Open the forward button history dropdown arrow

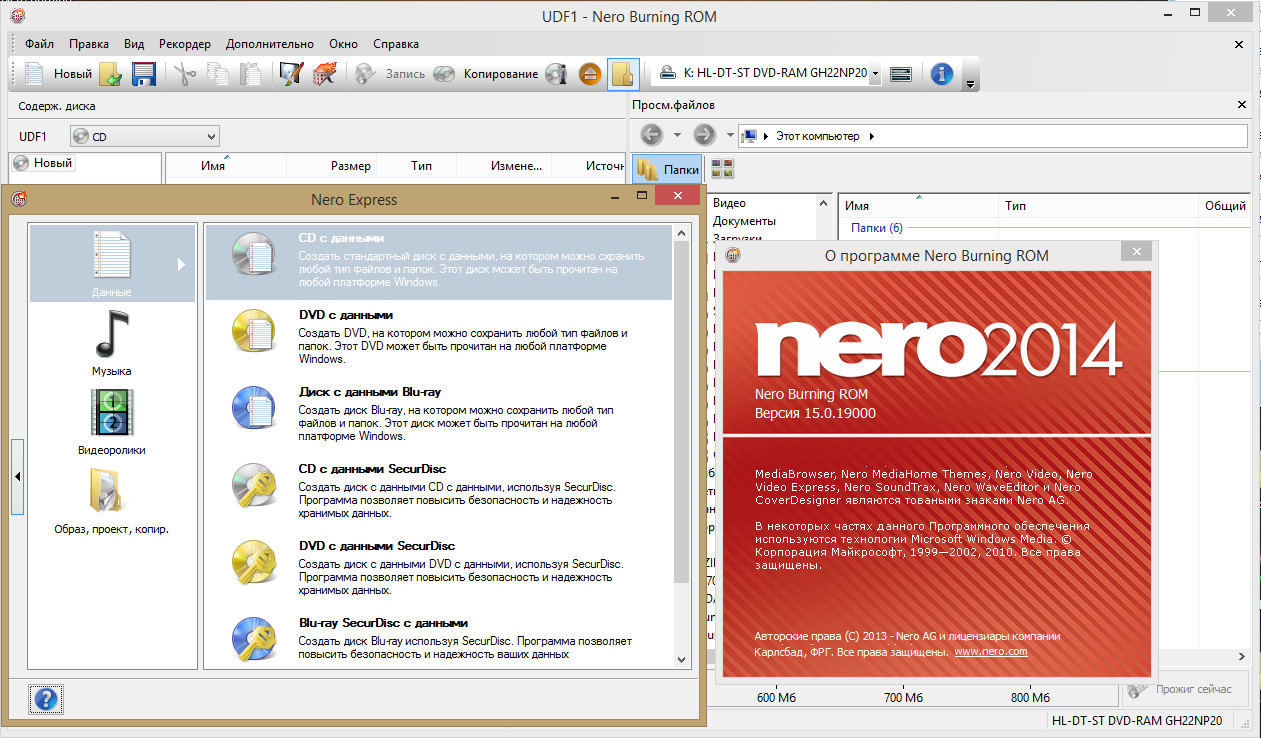click(x=730, y=135)
